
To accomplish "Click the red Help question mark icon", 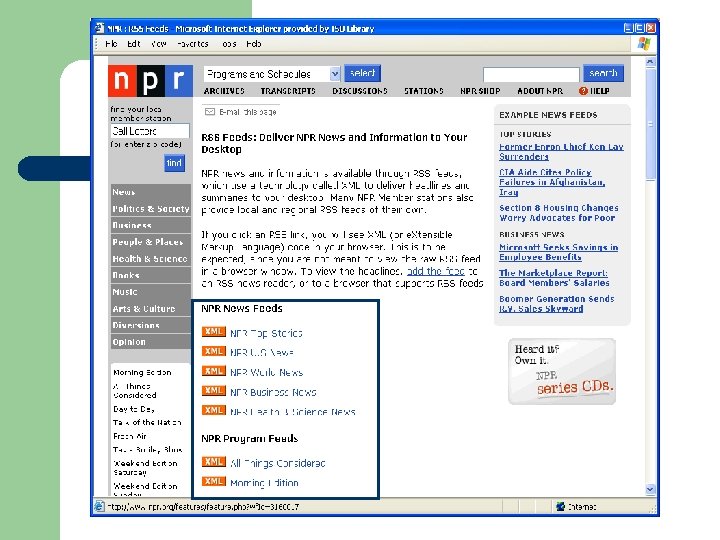I will [583, 91].
